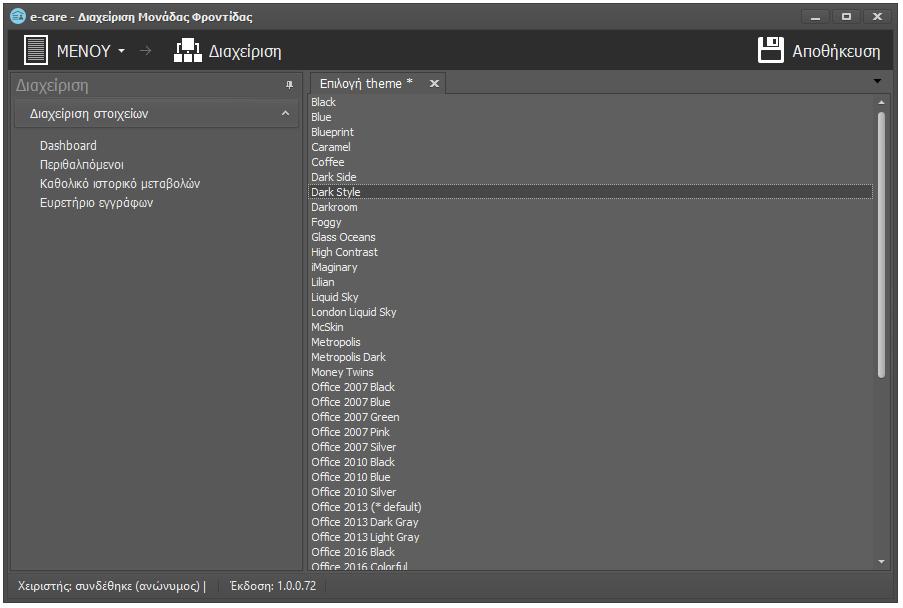Select the Blue theme
The height and width of the screenshot is (608, 903).
[591, 117]
